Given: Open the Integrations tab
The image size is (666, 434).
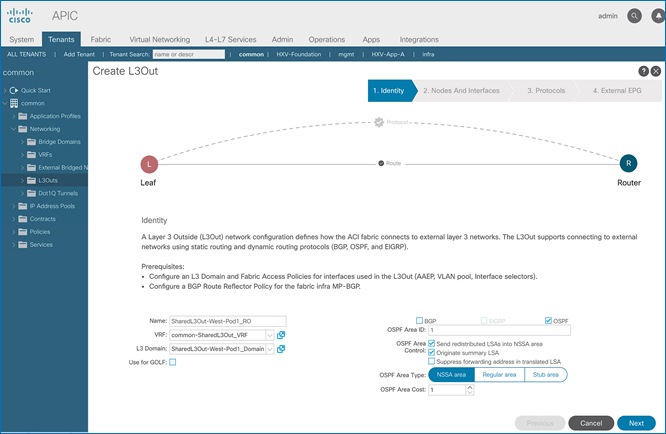Looking at the screenshot, I should [419, 39].
